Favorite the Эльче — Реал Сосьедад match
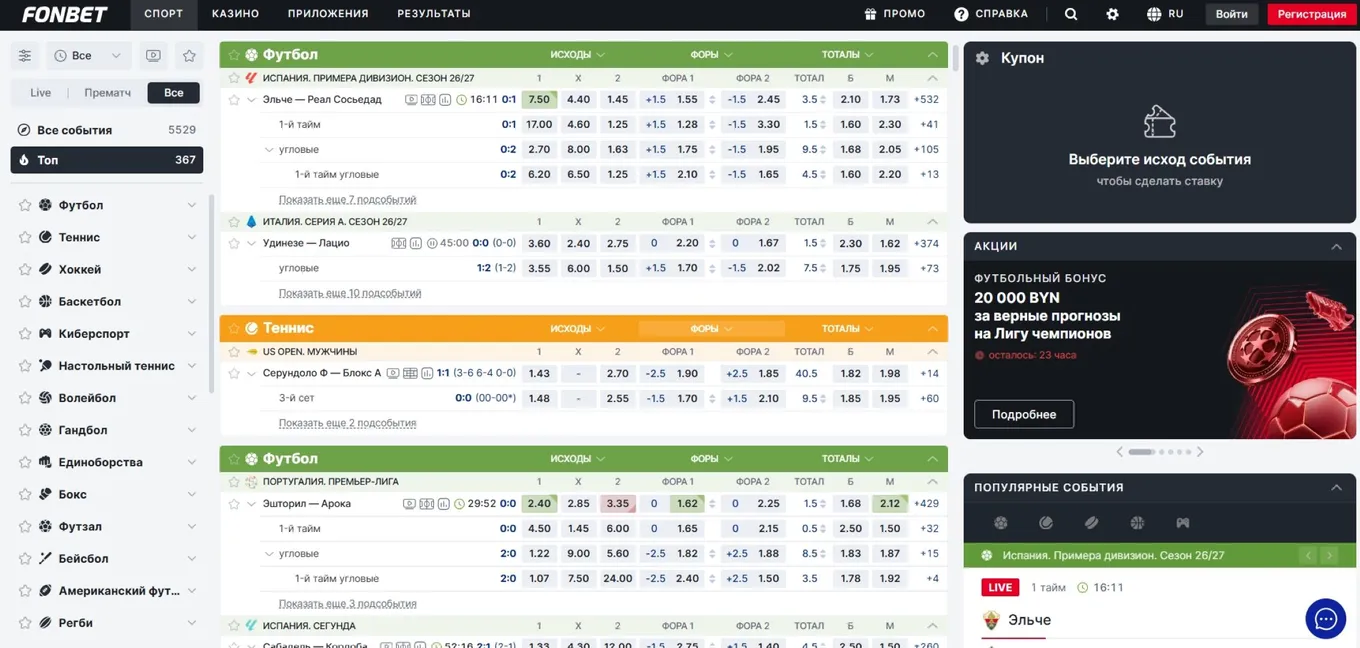1360x648 pixels. [234, 100]
